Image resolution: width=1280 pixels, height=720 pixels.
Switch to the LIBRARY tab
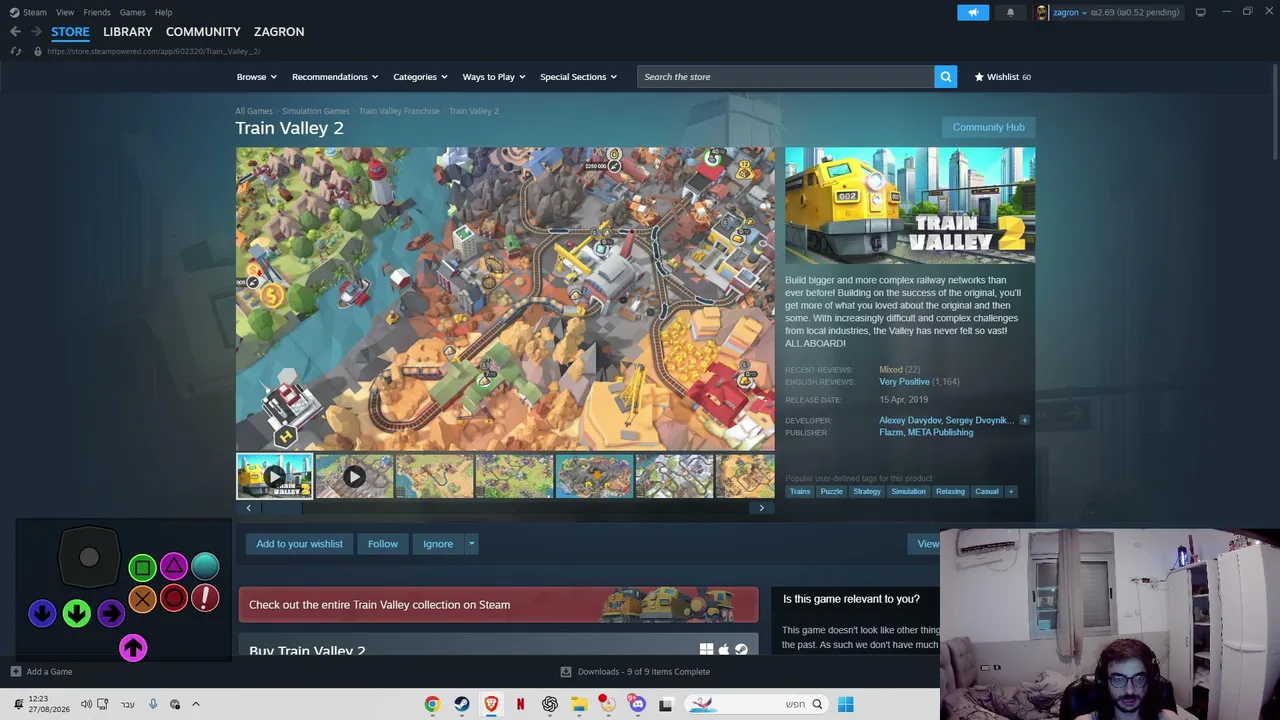point(128,32)
